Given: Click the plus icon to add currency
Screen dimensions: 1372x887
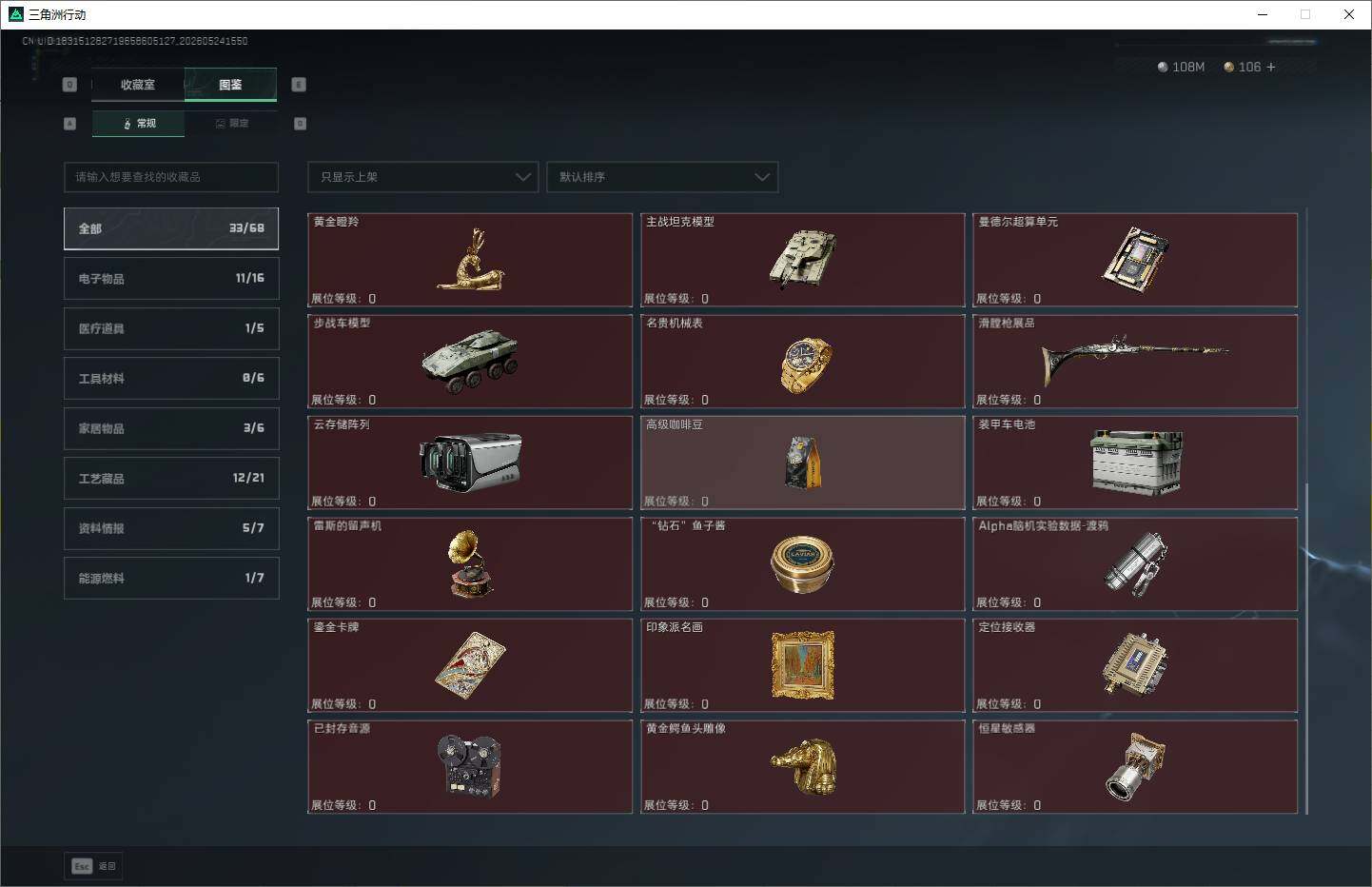Looking at the screenshot, I should tap(1271, 67).
